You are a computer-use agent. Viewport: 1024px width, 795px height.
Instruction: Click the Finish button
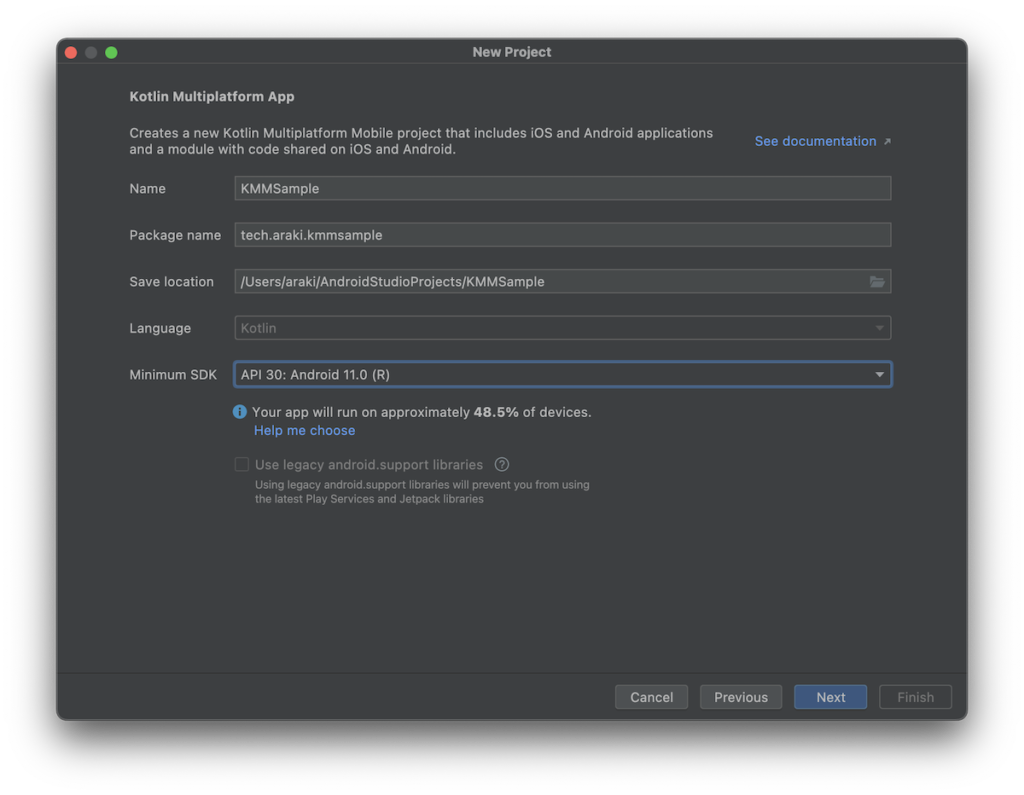915,697
